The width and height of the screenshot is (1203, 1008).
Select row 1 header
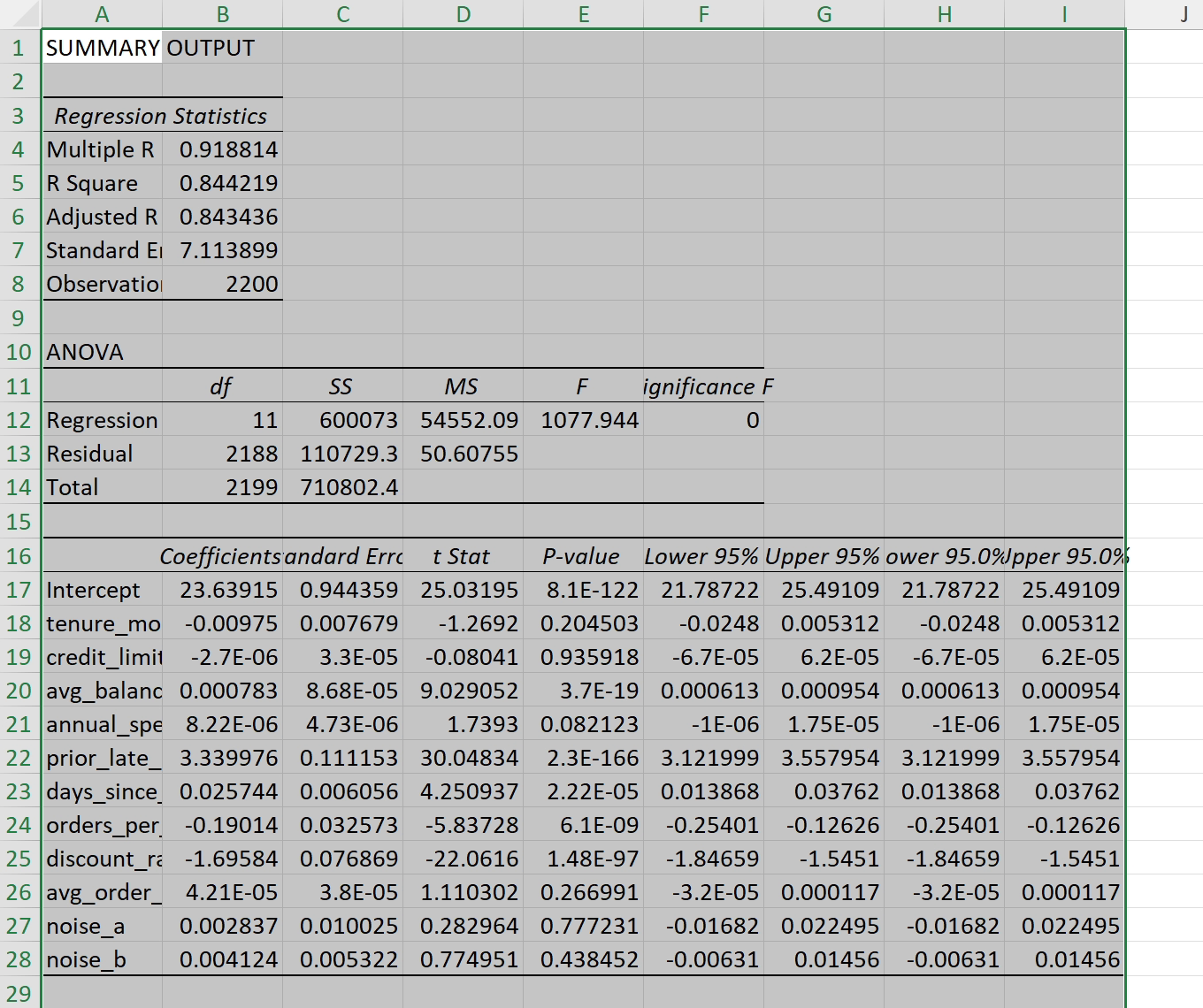pyautogui.click(x=20, y=48)
